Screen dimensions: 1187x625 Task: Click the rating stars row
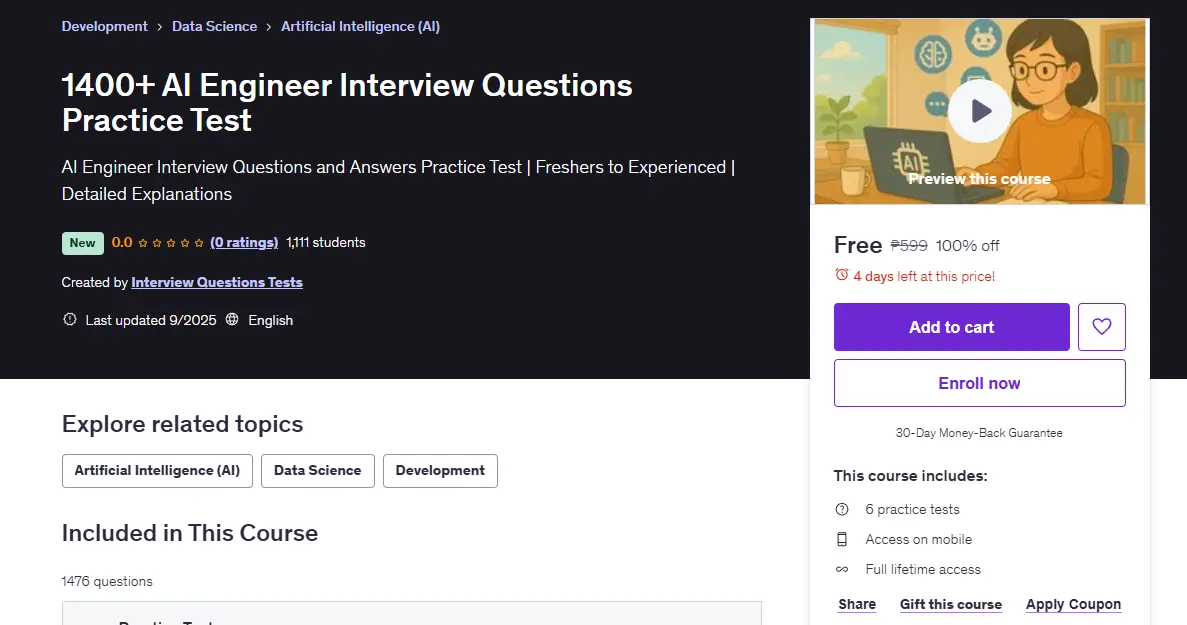coord(171,243)
